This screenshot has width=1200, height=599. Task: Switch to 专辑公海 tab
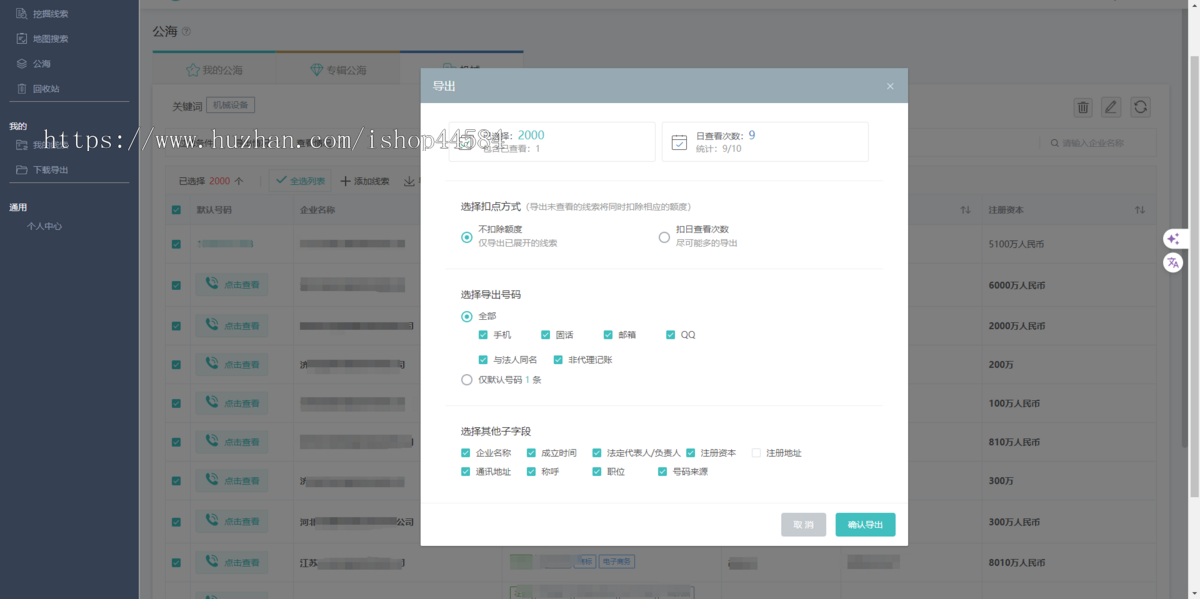[x=338, y=70]
